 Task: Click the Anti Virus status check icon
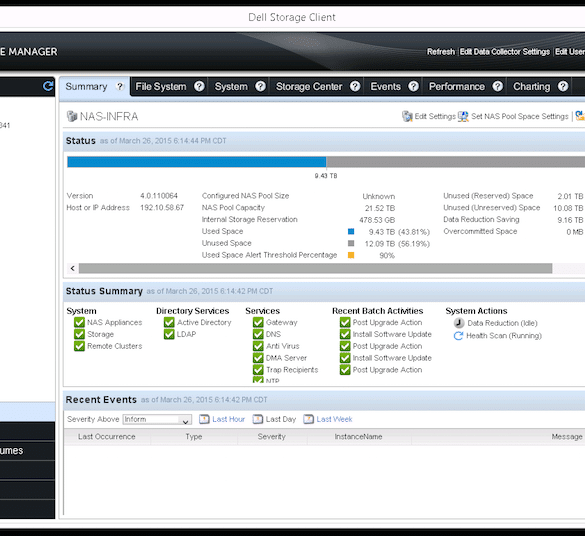[x=258, y=346]
